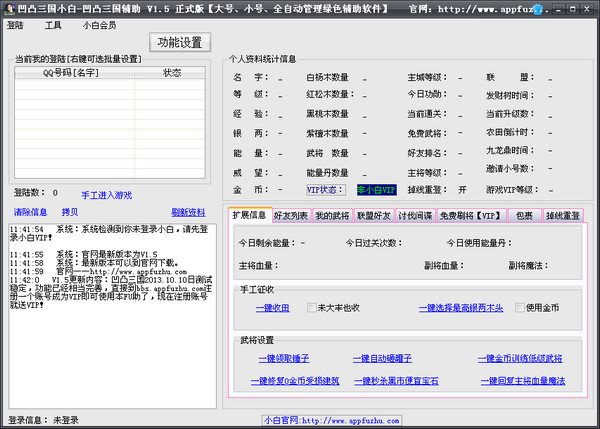Viewport: 600px width, 429px height.
Task: Click the 主城等级 label
Action: coord(427,78)
